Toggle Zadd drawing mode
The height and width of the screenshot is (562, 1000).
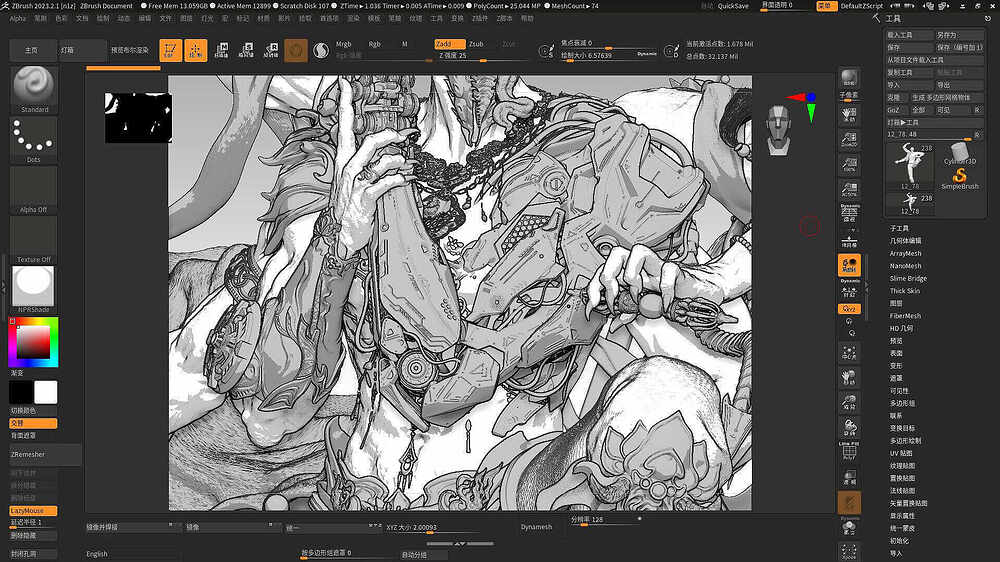450,44
